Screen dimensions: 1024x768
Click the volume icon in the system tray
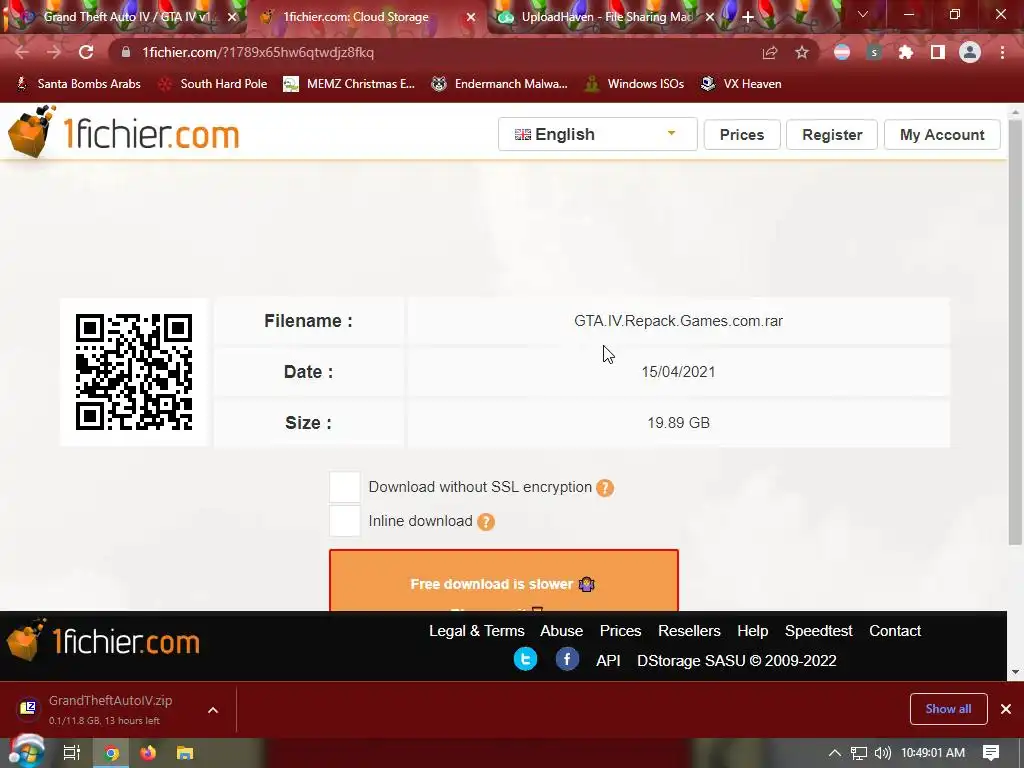(x=882, y=753)
